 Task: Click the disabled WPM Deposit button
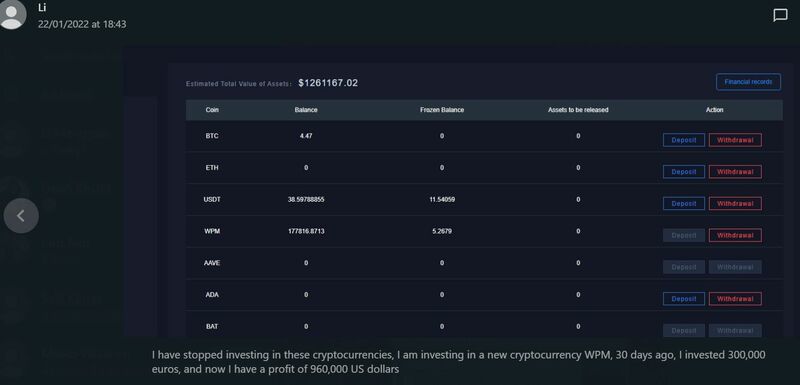[684, 235]
